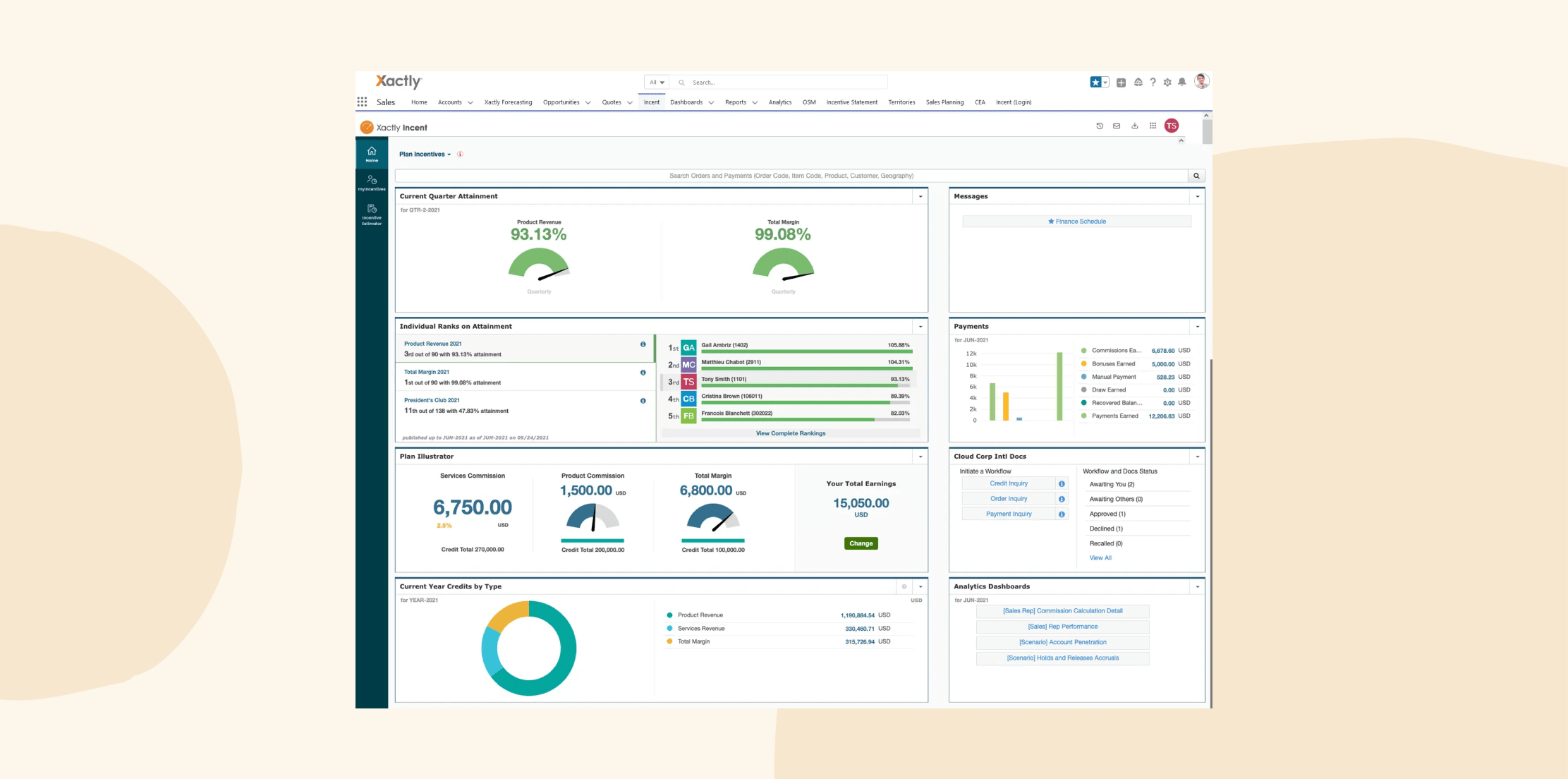The height and width of the screenshot is (779, 1568).
Task: Open the global actions plus icon
Action: click(1121, 83)
